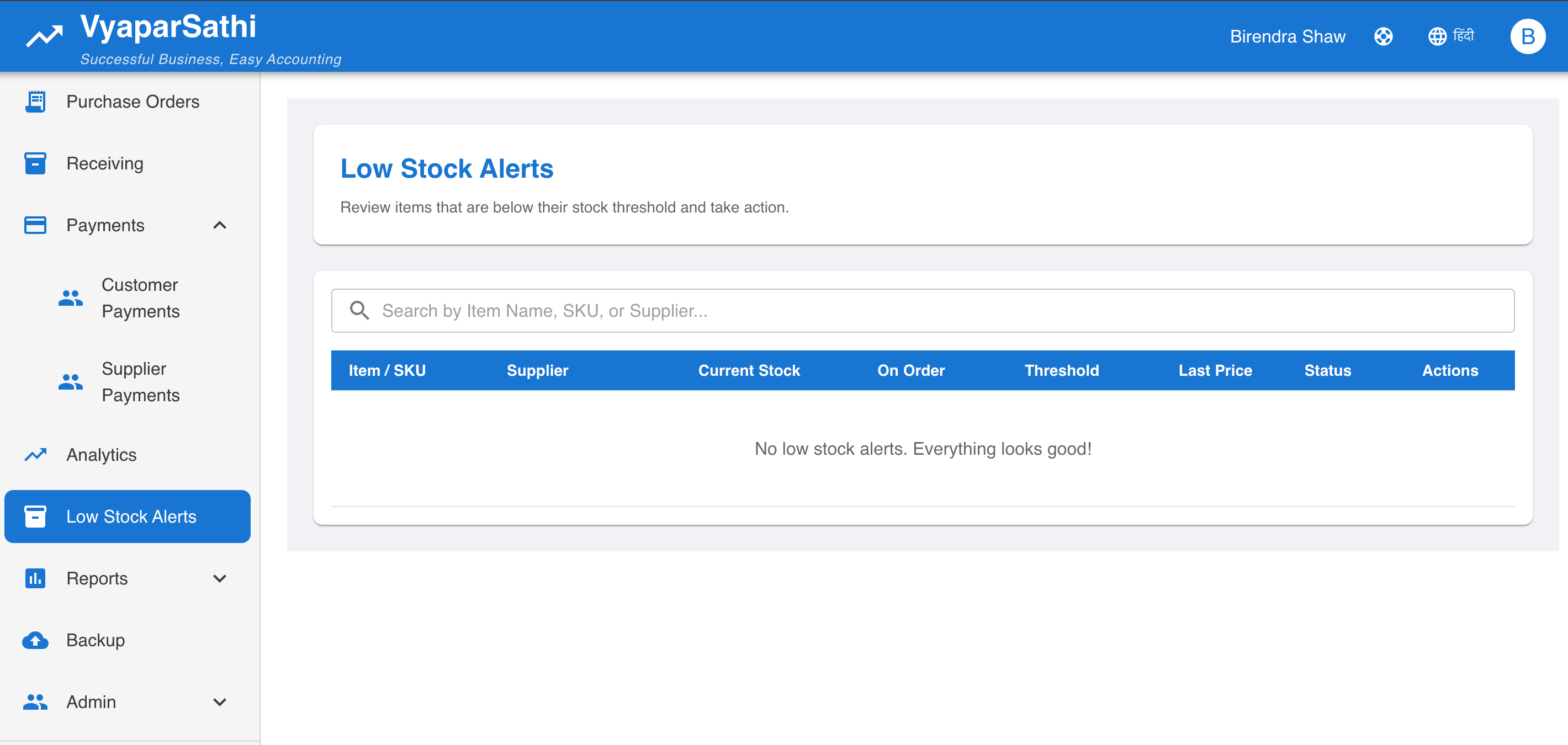Click the Status column header
The height and width of the screenshot is (745, 1568).
[x=1327, y=370]
